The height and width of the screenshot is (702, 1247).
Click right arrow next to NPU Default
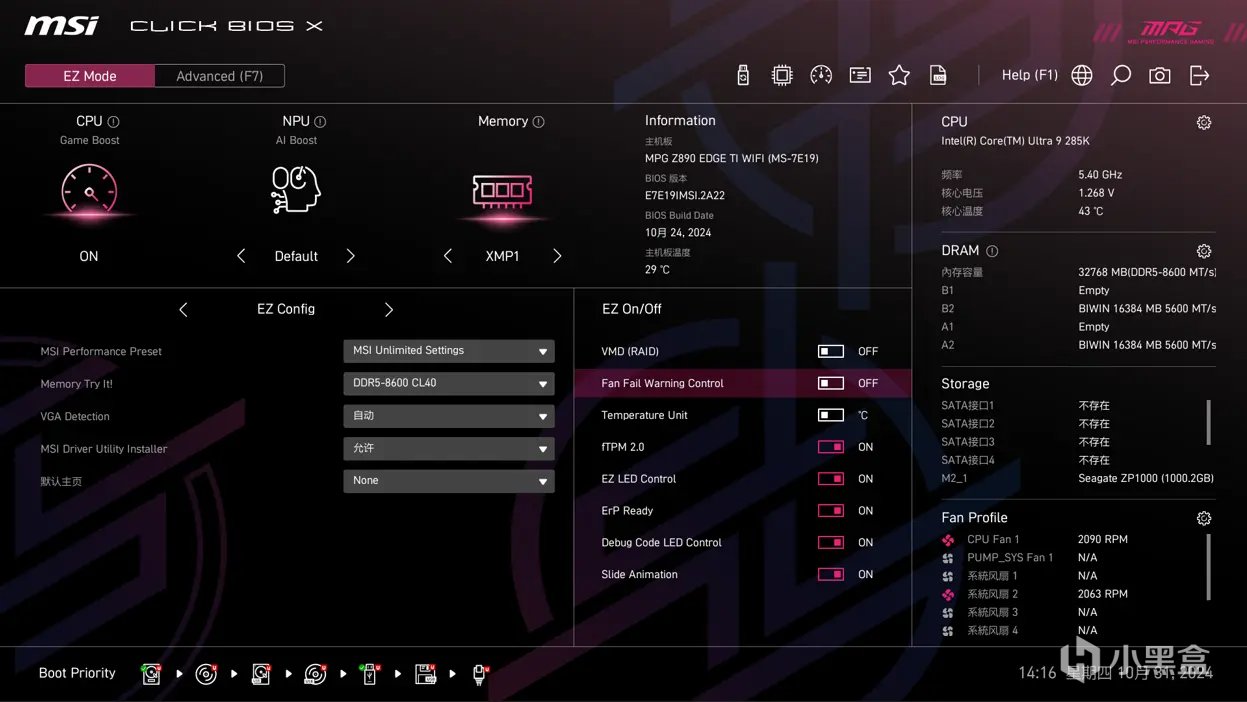click(350, 256)
